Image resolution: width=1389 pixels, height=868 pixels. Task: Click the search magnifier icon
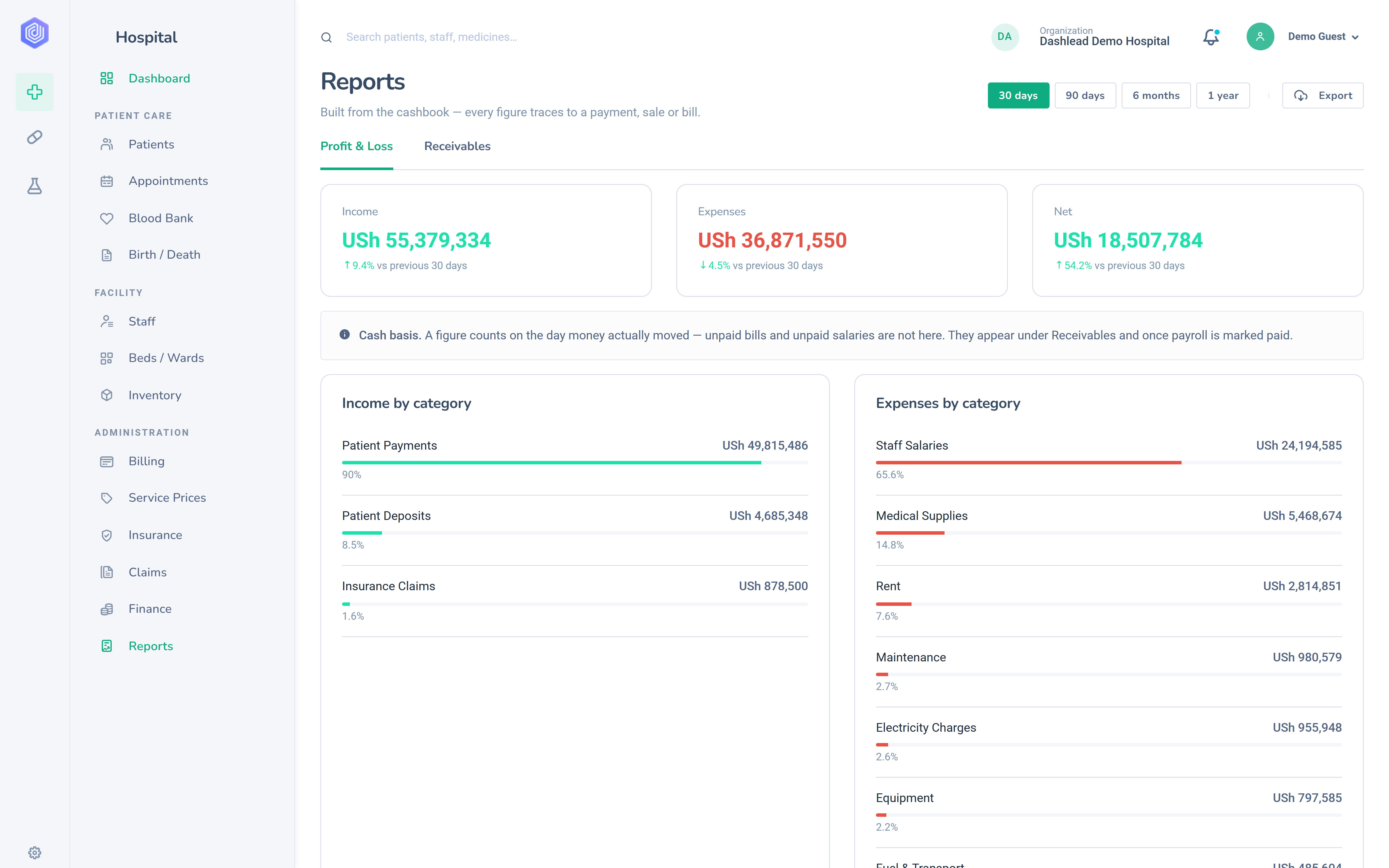(x=326, y=37)
